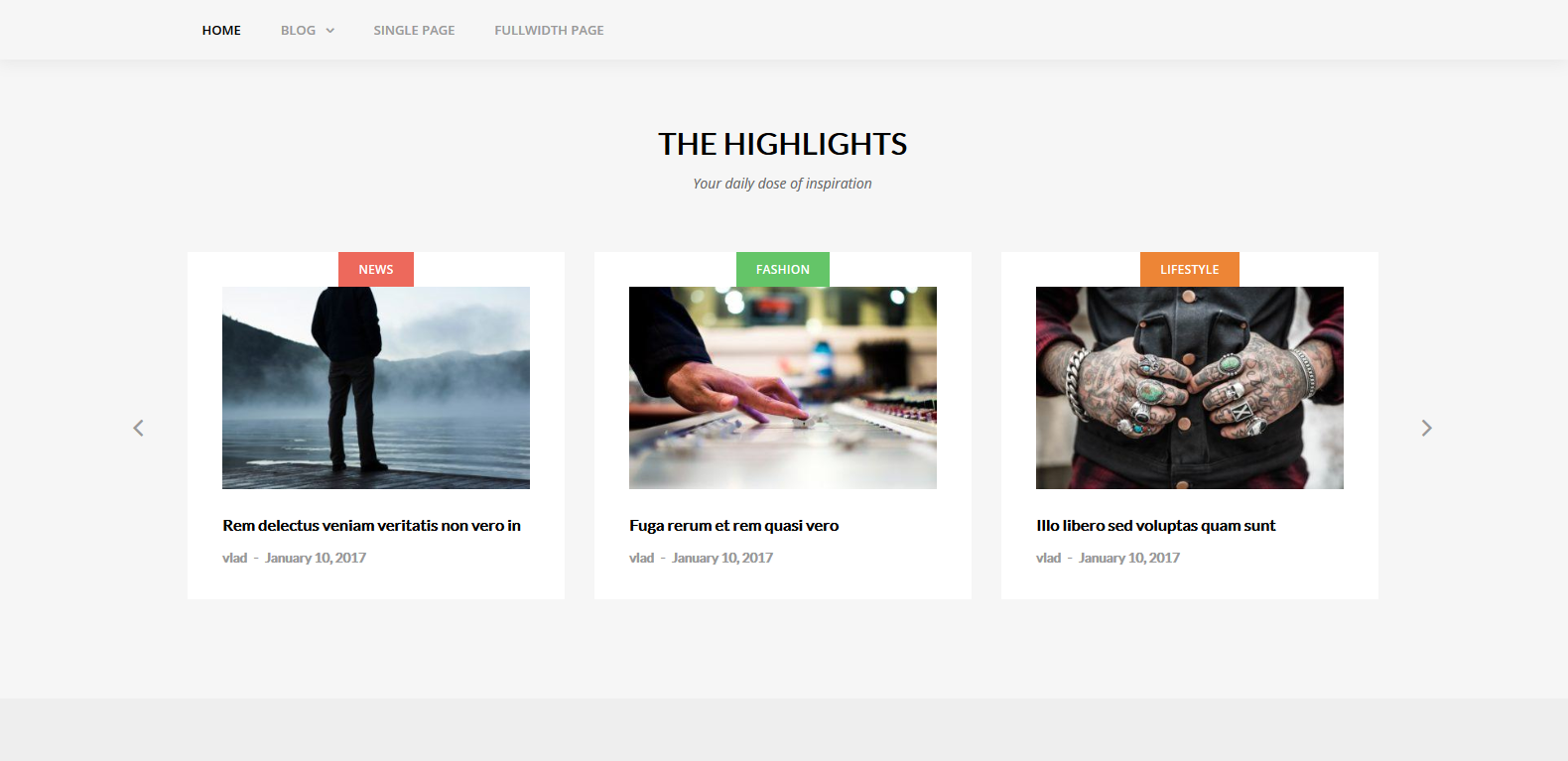Open the Home menu item
Image resolution: width=1568 pixels, height=761 pixels.
click(221, 31)
